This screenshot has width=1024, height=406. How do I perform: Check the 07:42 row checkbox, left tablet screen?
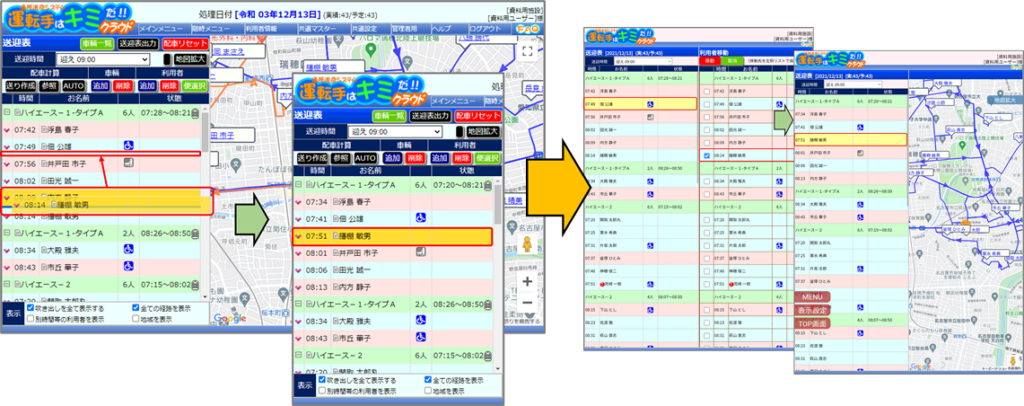707,91
